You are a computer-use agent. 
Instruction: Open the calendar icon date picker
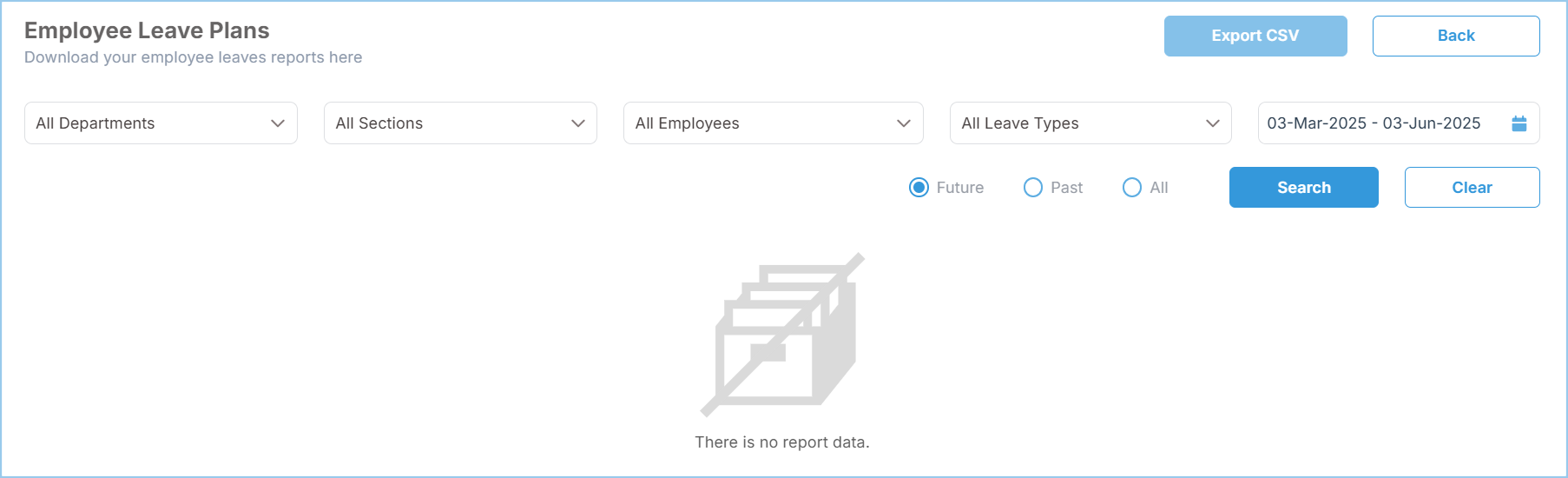point(1519,123)
